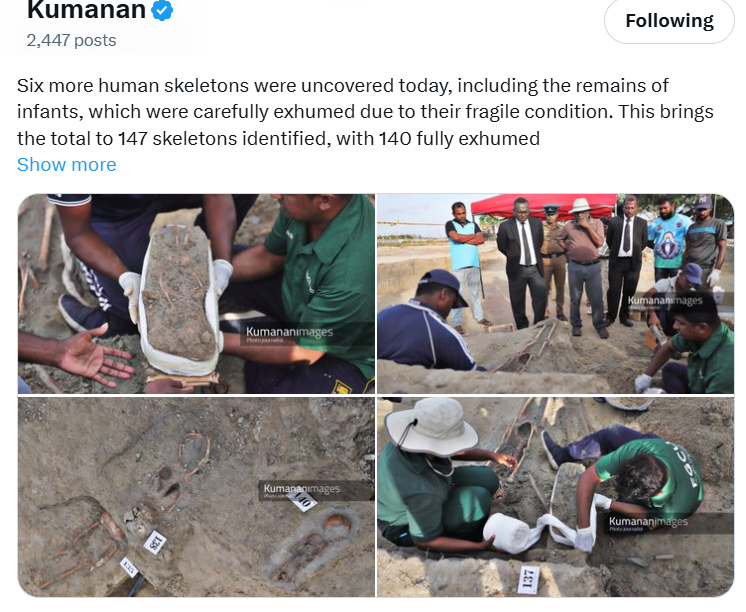The width and height of the screenshot is (746, 612).
Task: Click the bandage roll in the bottom-right photo
Action: click(507, 533)
